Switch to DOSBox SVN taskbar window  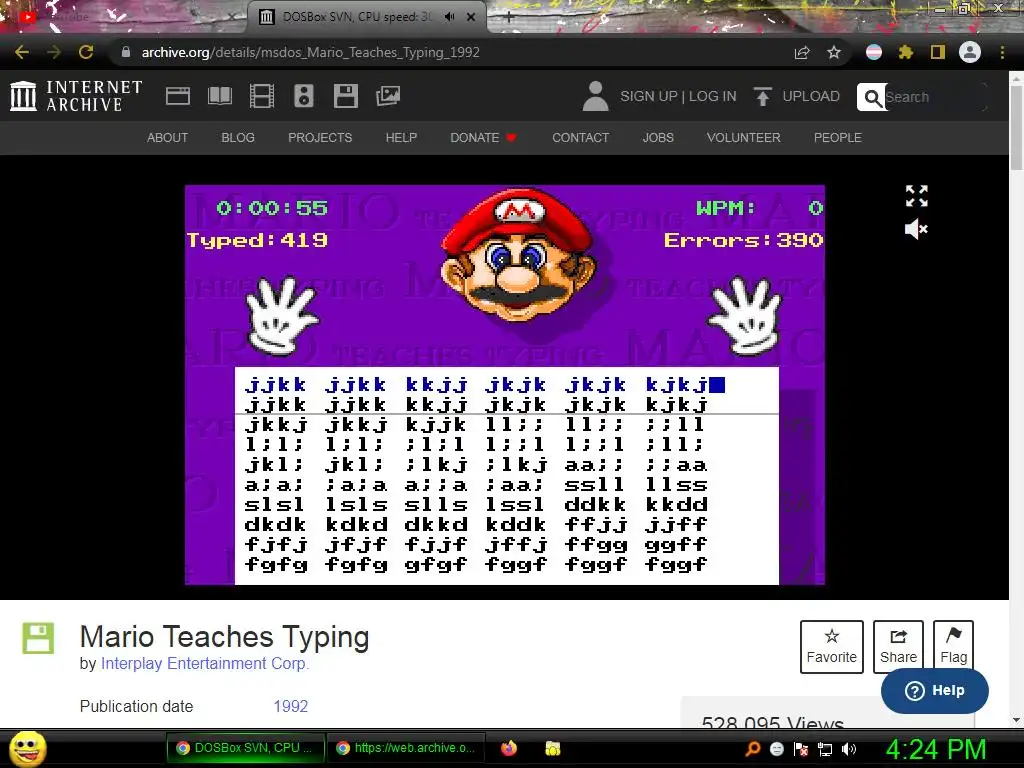tap(244, 748)
